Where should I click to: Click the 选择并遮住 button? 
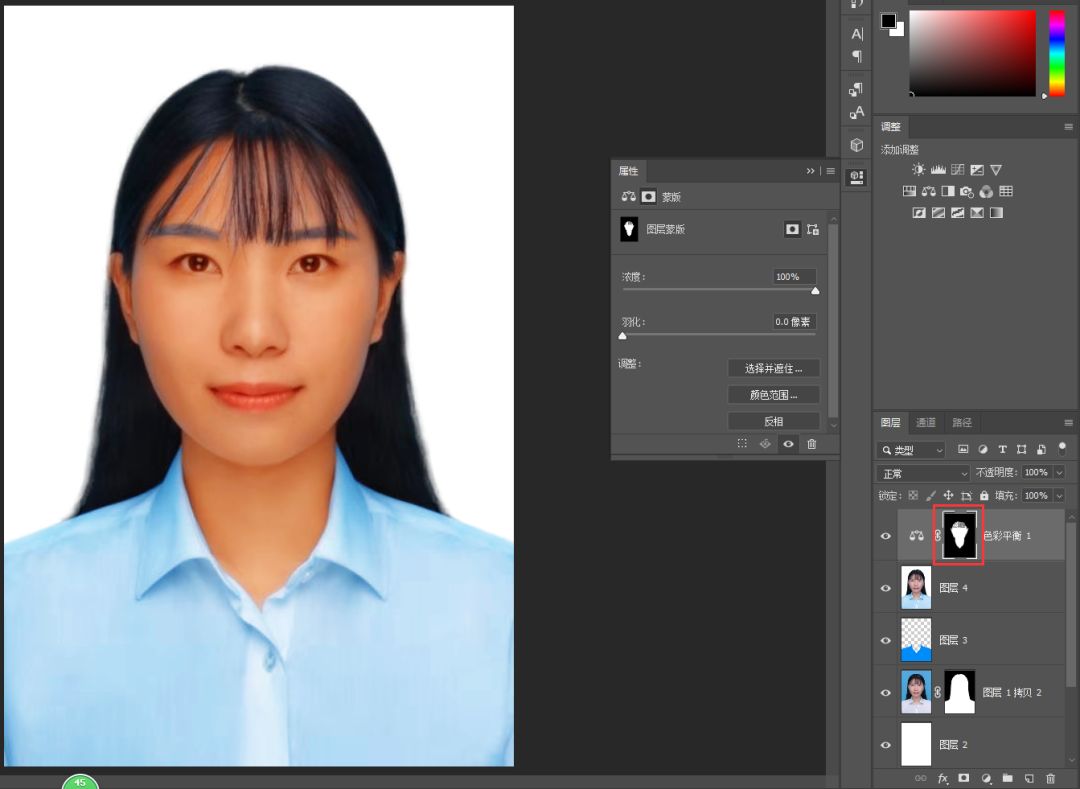pyautogui.click(x=773, y=368)
